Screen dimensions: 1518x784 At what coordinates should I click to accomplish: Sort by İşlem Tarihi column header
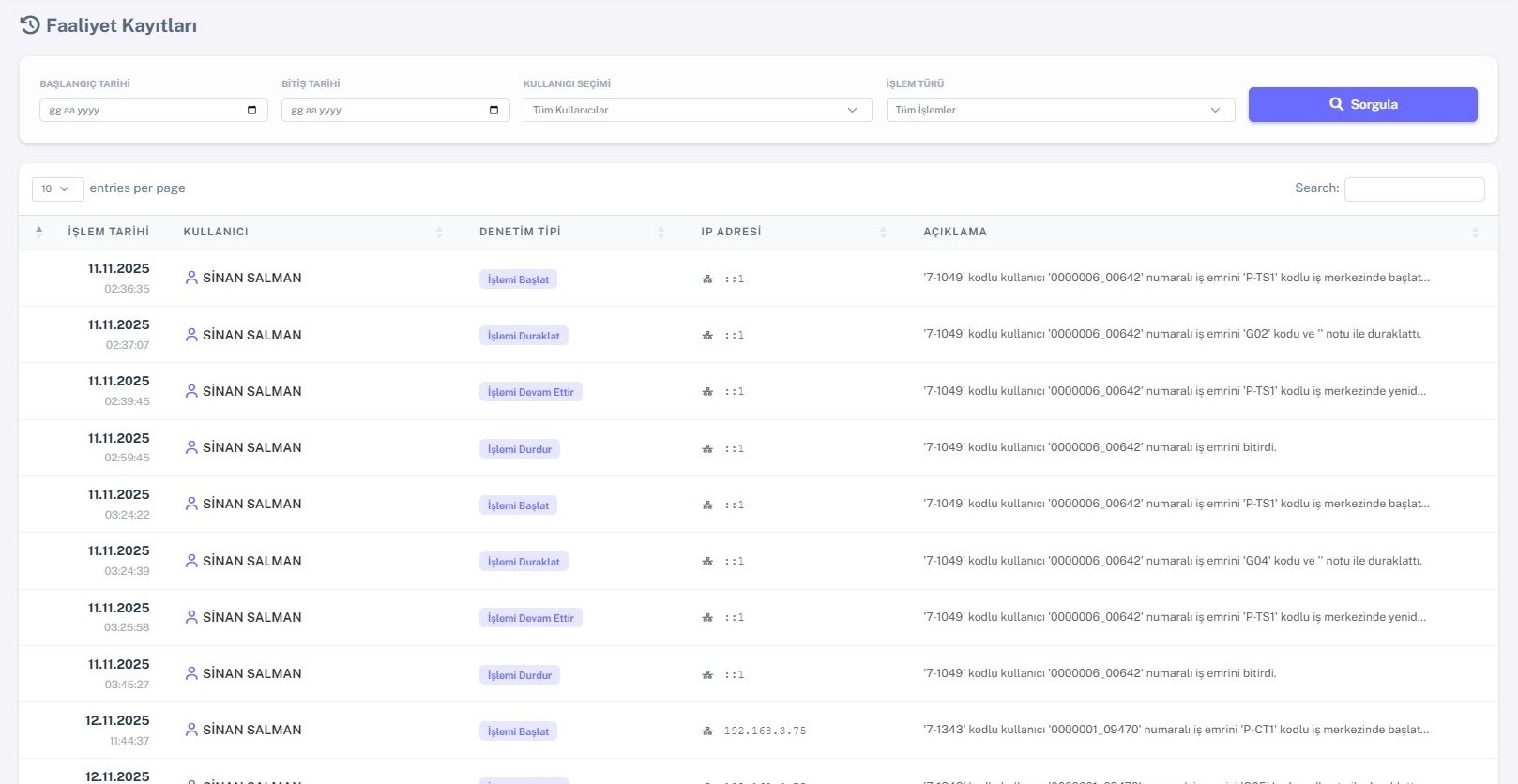coord(108,232)
